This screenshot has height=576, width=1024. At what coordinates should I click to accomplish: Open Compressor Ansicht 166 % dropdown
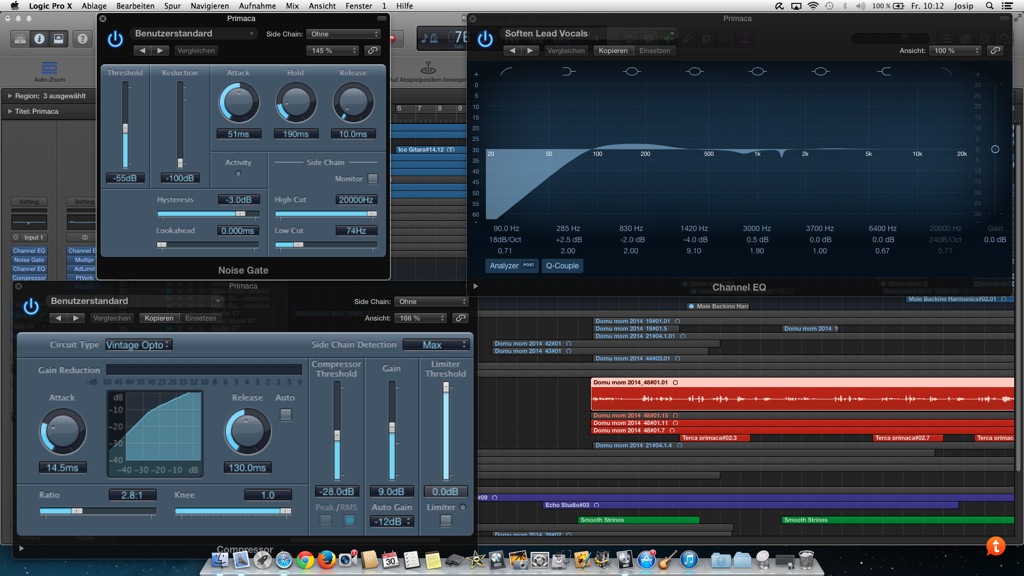[421, 318]
